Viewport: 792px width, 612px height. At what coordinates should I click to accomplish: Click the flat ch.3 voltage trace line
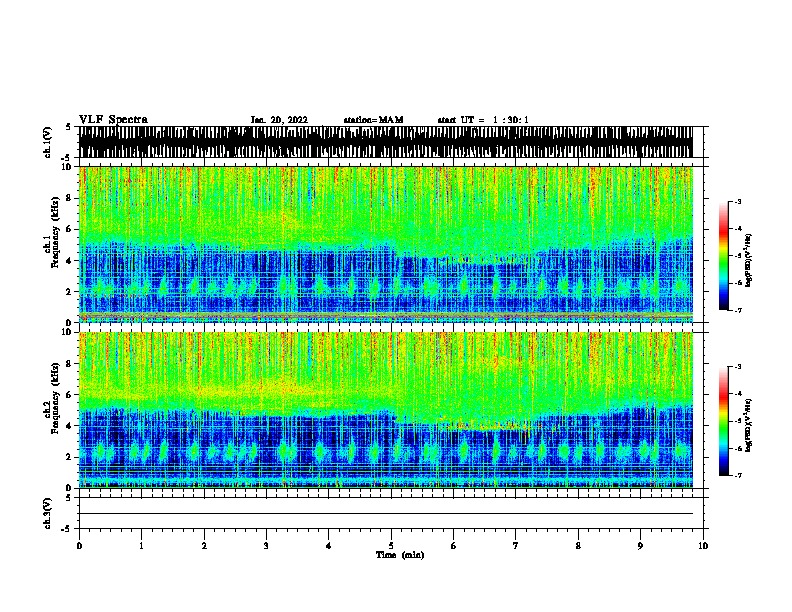[386, 514]
